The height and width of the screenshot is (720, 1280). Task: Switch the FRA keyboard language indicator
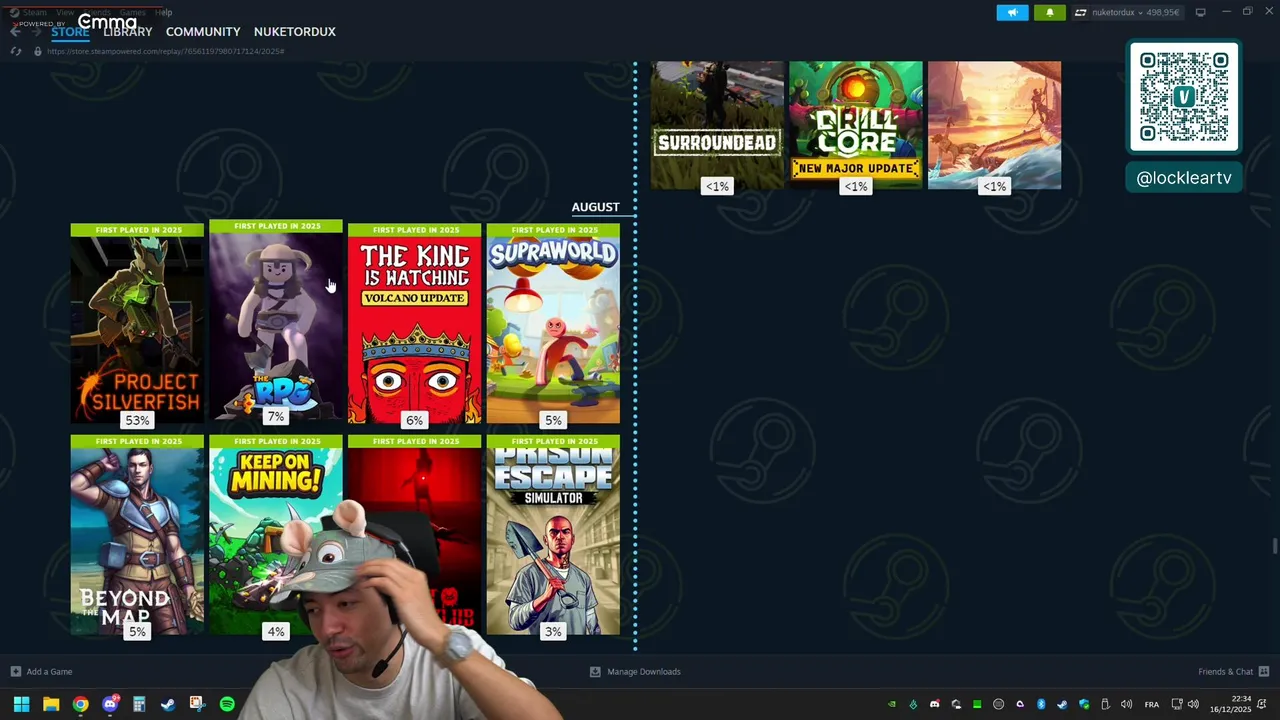[x=1152, y=705]
